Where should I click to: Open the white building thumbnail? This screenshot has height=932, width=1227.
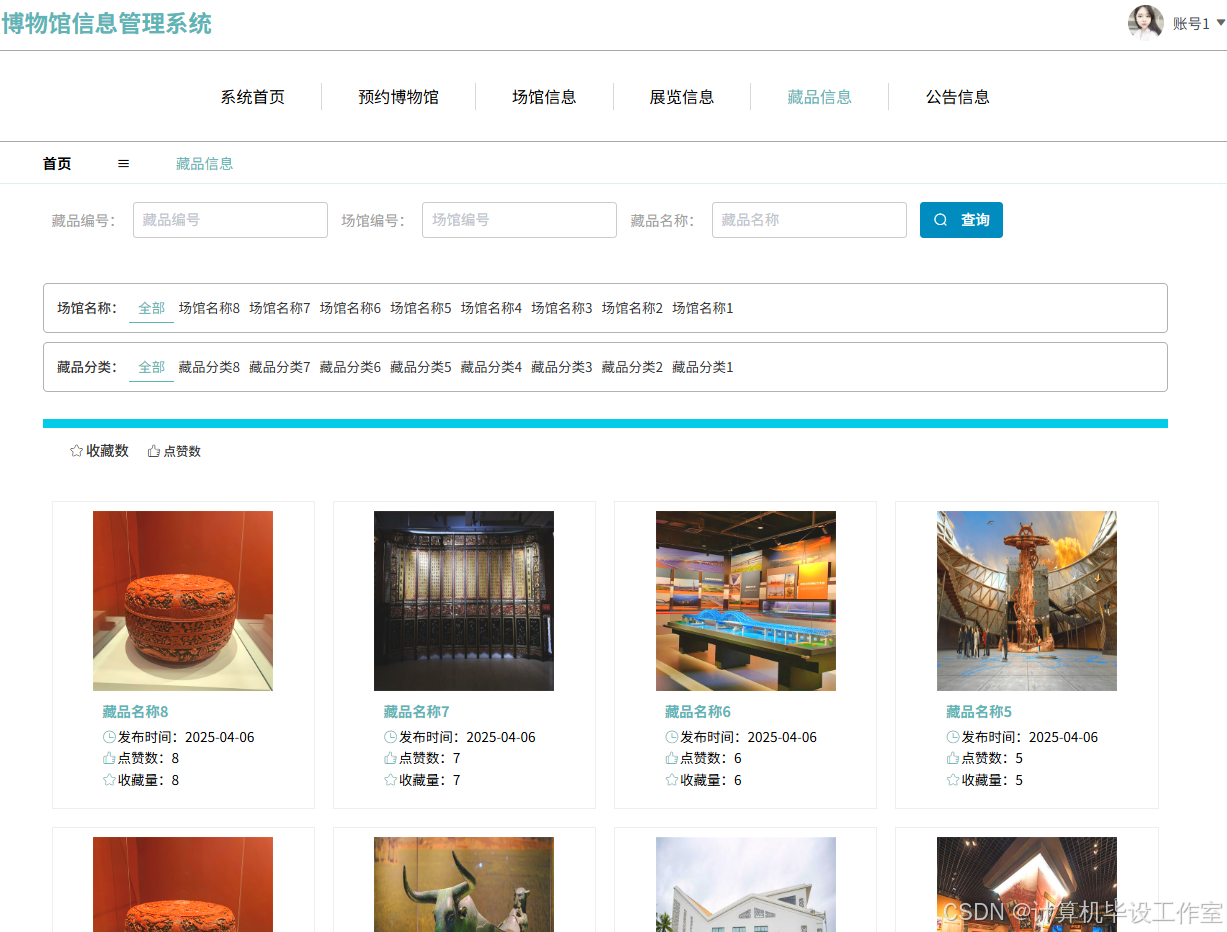pyautogui.click(x=746, y=884)
